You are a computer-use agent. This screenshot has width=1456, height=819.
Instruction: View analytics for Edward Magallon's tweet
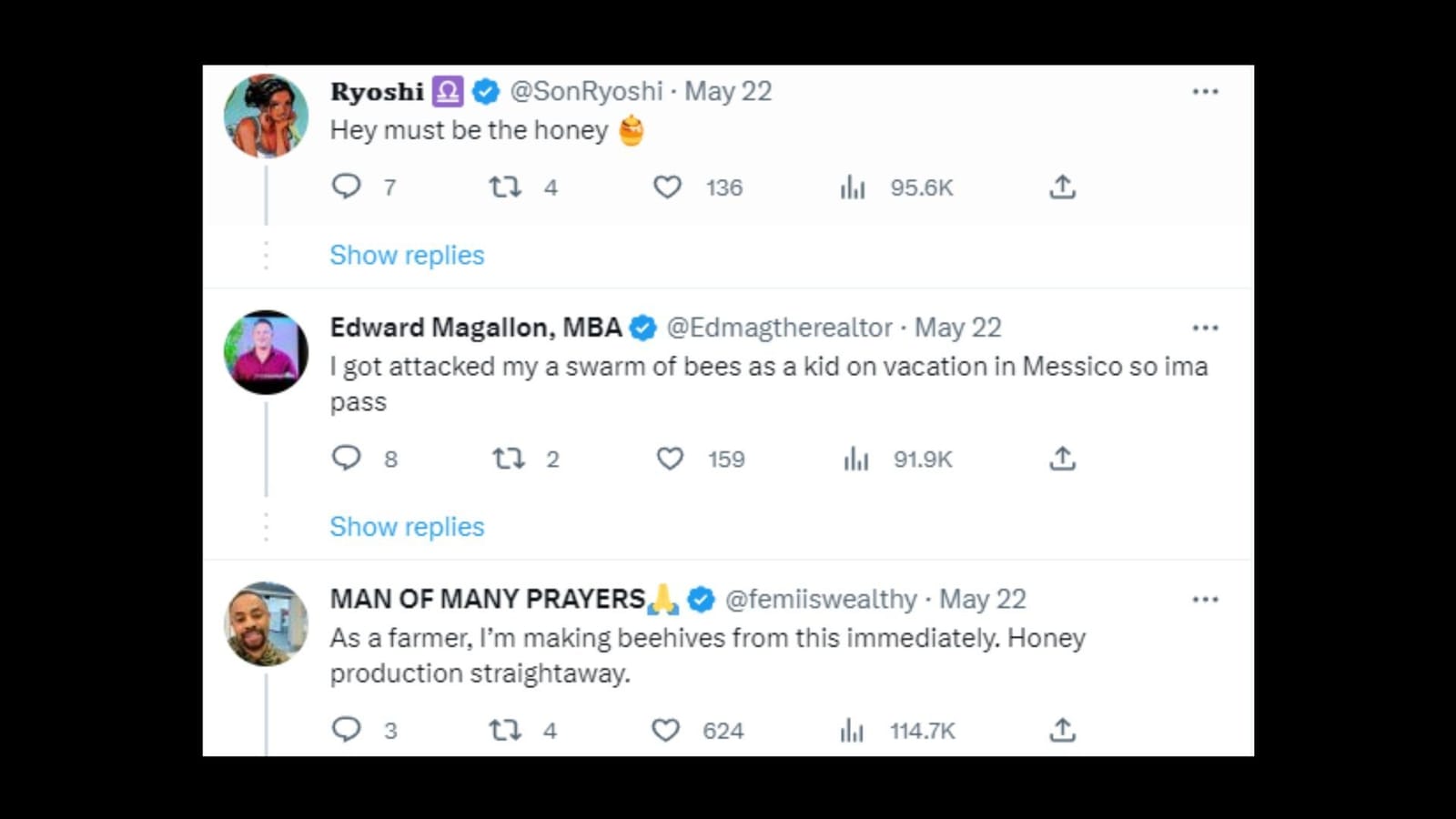click(x=855, y=459)
